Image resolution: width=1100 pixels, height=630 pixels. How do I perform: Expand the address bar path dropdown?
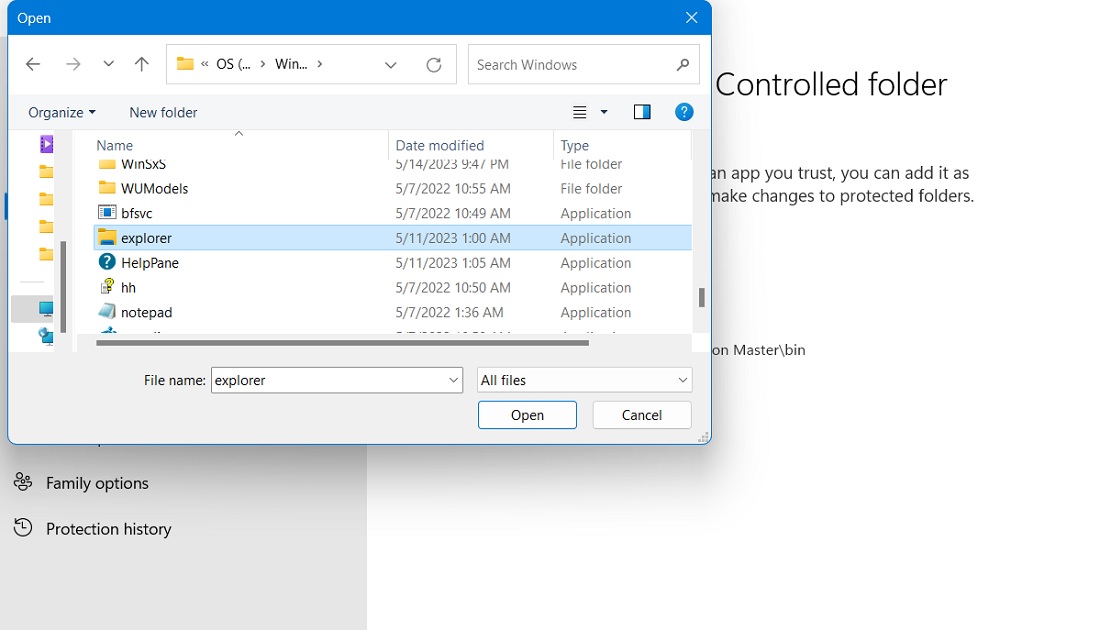[x=391, y=64]
